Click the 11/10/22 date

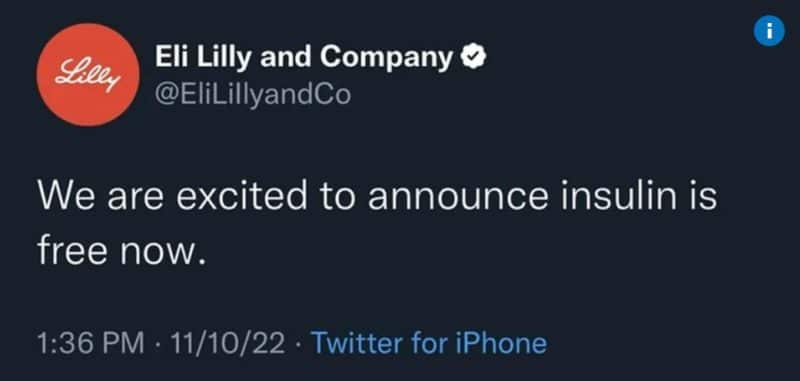(229, 343)
